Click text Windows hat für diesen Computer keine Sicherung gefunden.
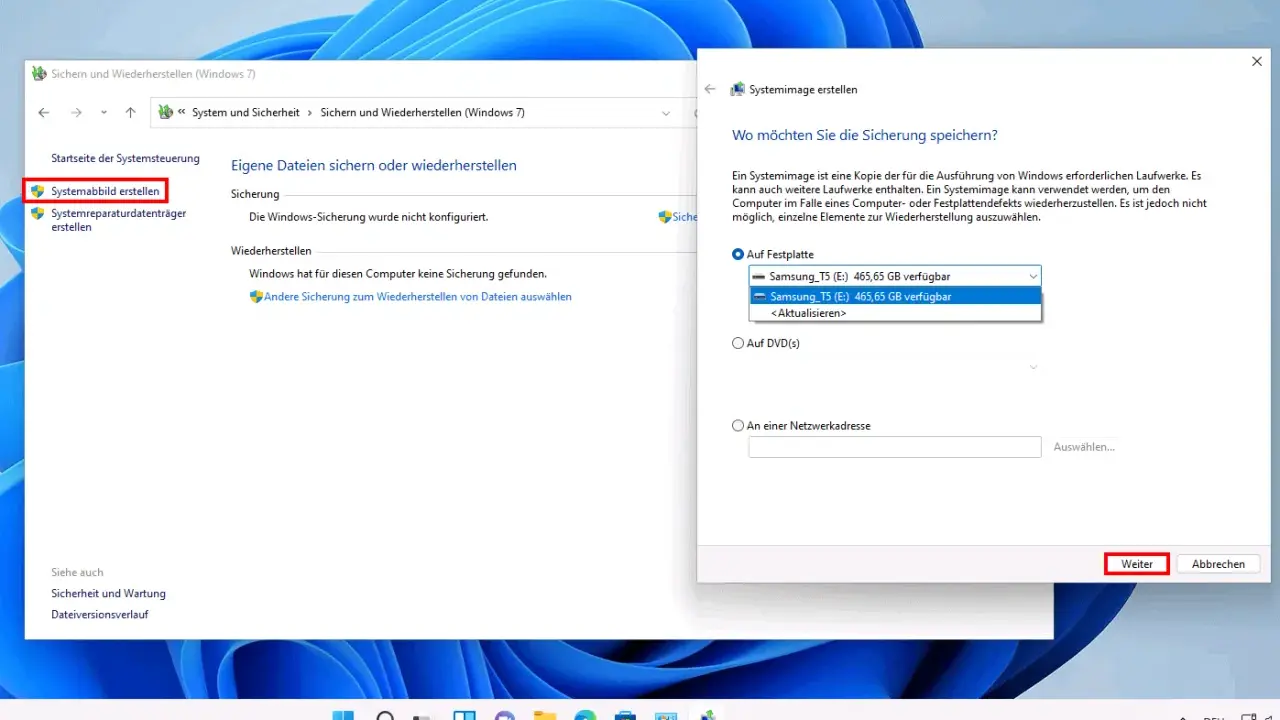The width and height of the screenshot is (1280, 720). 398,273
